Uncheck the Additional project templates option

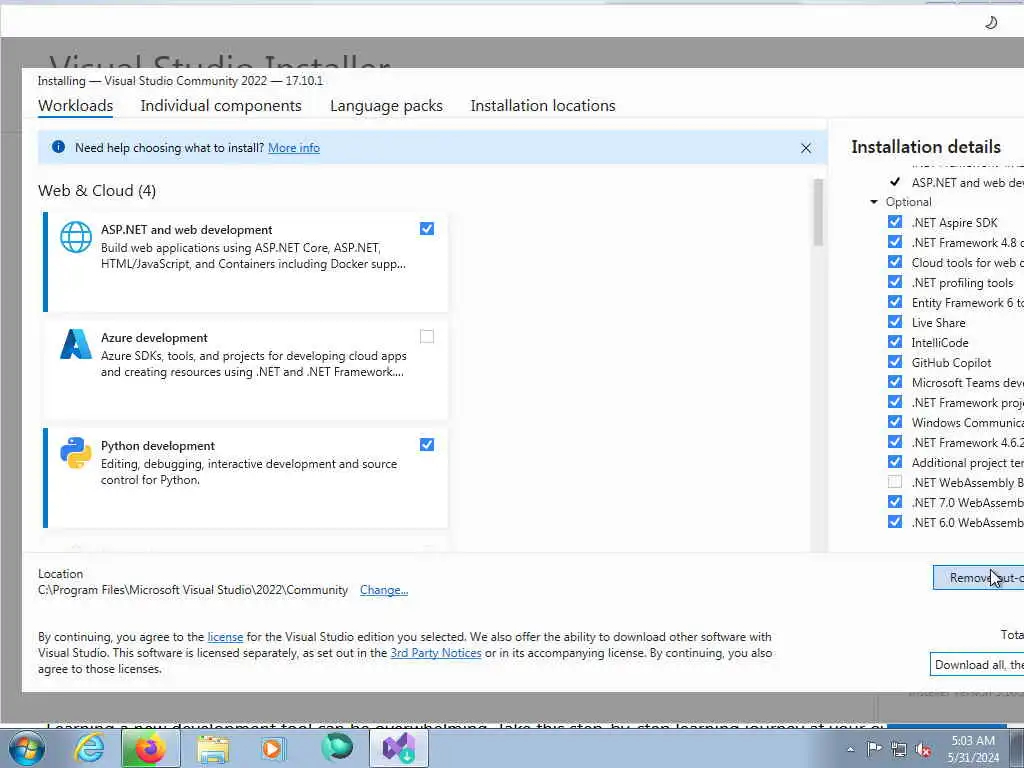click(895, 462)
